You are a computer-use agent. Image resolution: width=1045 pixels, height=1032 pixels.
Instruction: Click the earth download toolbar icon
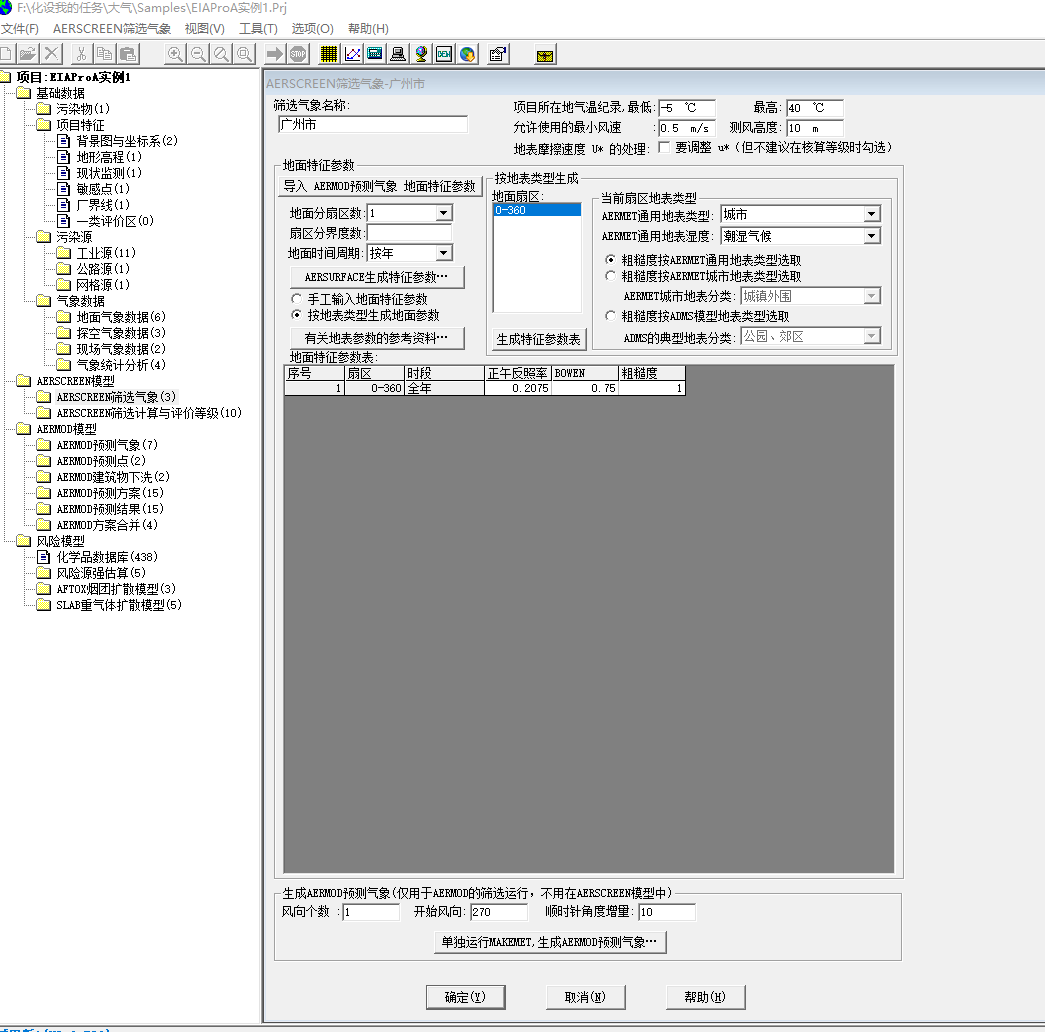[468, 54]
